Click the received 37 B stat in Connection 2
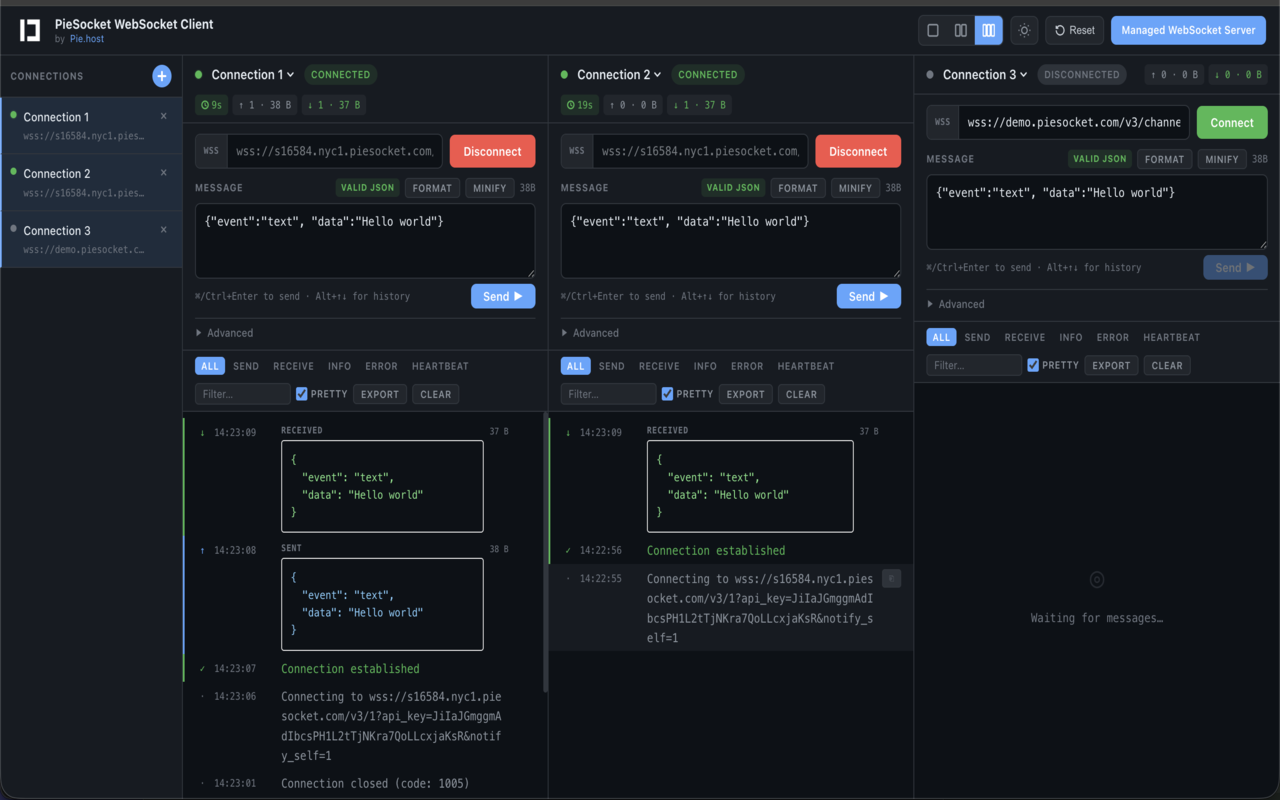1280x800 pixels. tap(700, 104)
